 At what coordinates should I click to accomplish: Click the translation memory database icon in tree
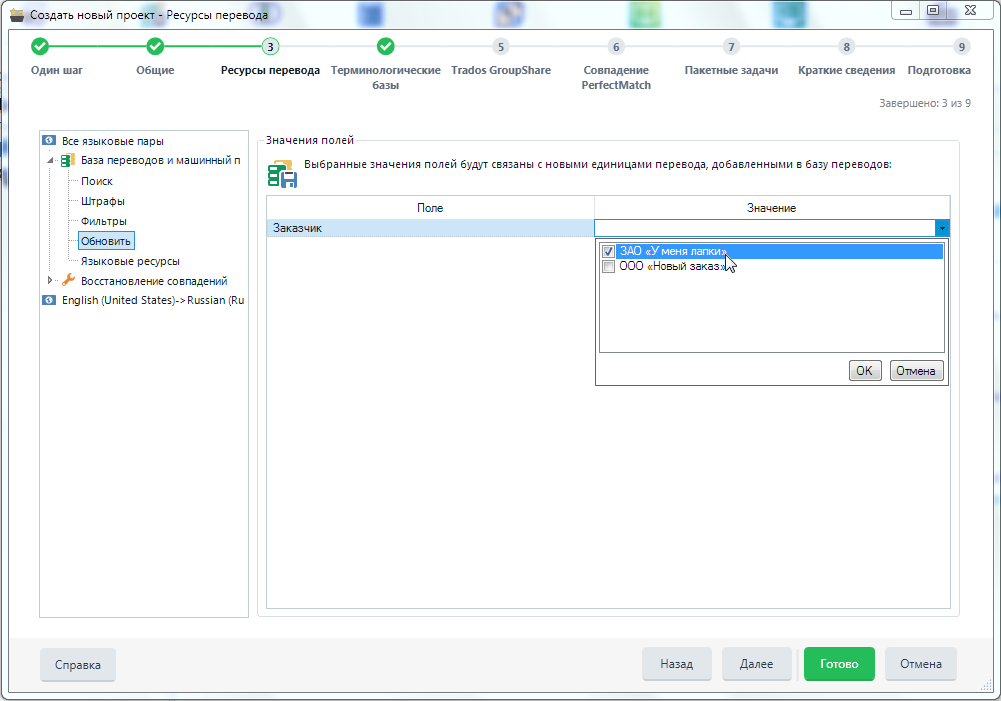tap(68, 161)
